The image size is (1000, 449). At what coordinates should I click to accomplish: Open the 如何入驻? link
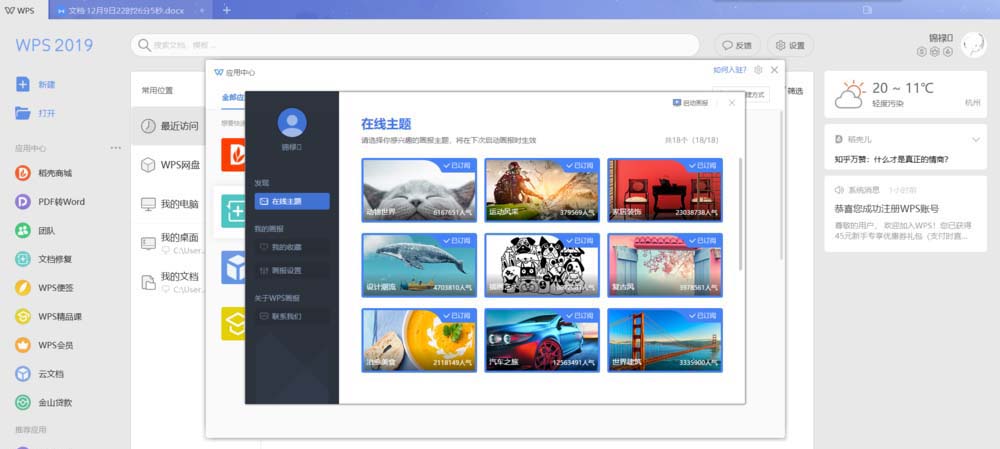click(730, 70)
